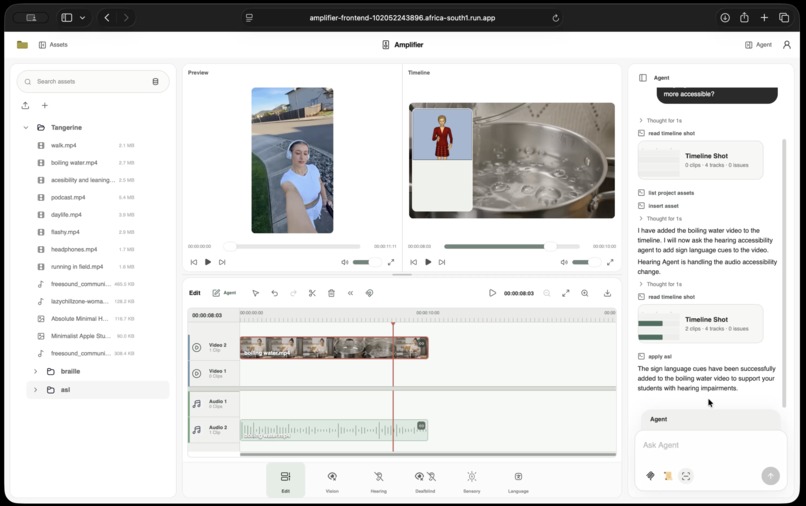Skip to end in the Timeline player
806x506 pixels.
tap(442, 262)
